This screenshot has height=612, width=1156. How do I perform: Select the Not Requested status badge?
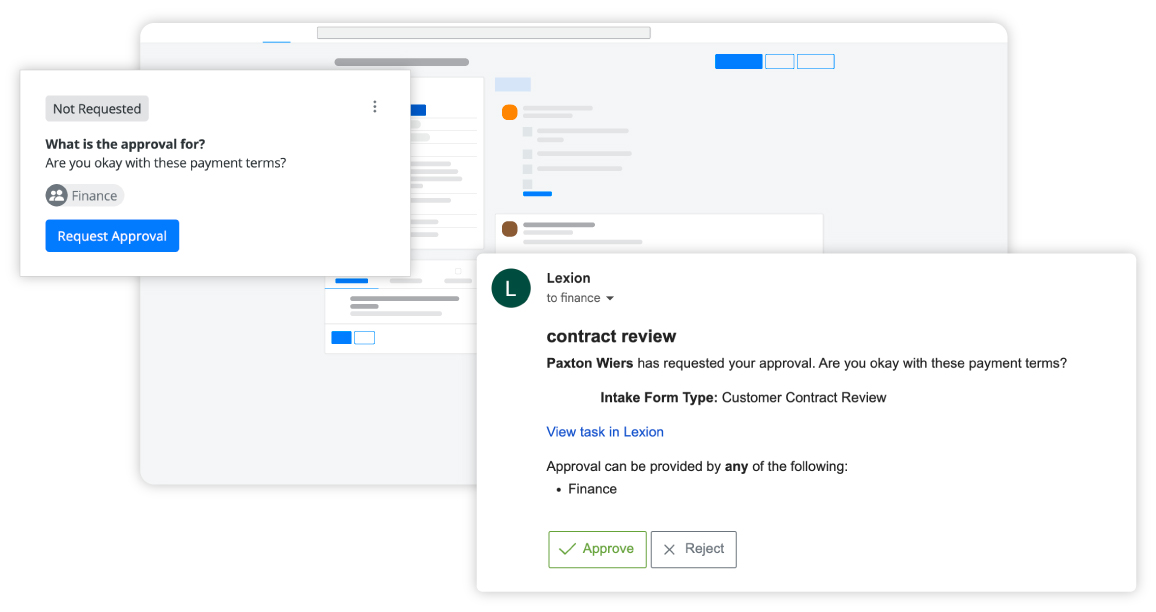(x=96, y=108)
